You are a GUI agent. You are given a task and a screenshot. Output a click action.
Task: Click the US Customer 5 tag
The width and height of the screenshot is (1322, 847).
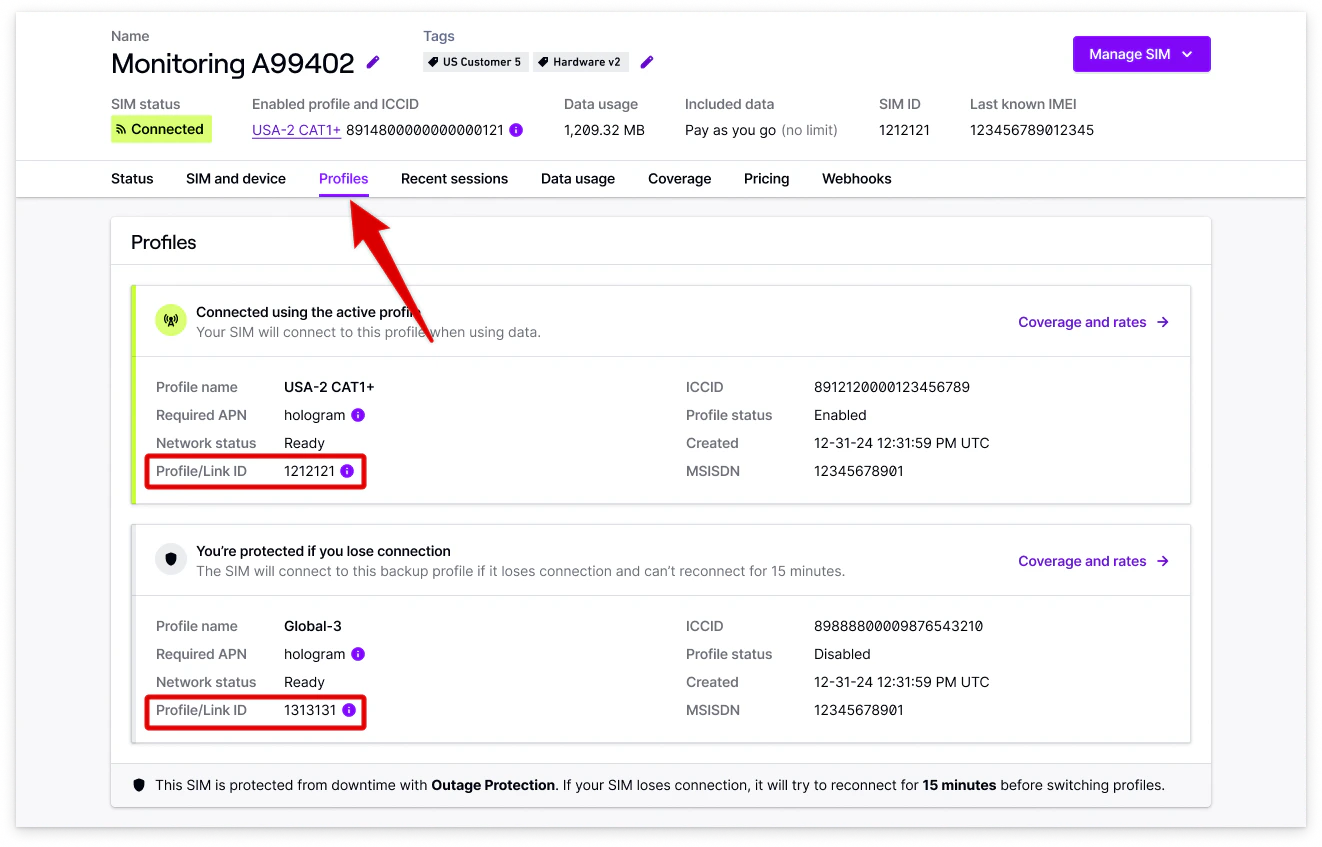click(x=475, y=61)
